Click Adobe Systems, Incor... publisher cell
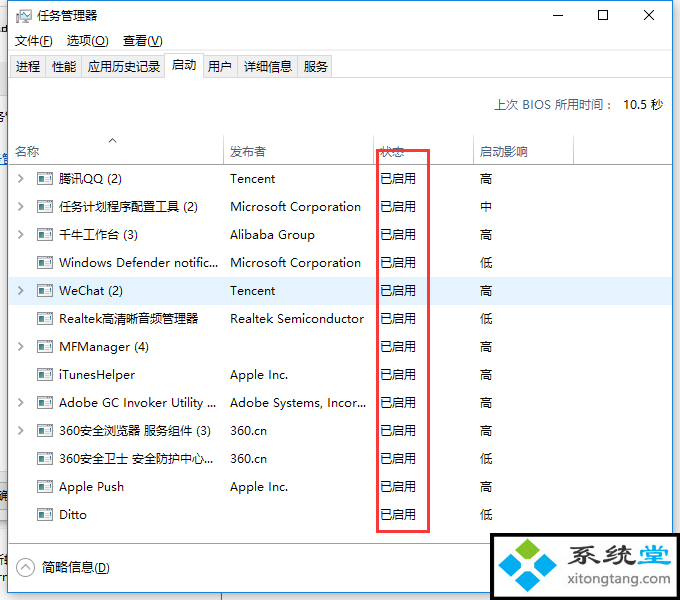 298,403
